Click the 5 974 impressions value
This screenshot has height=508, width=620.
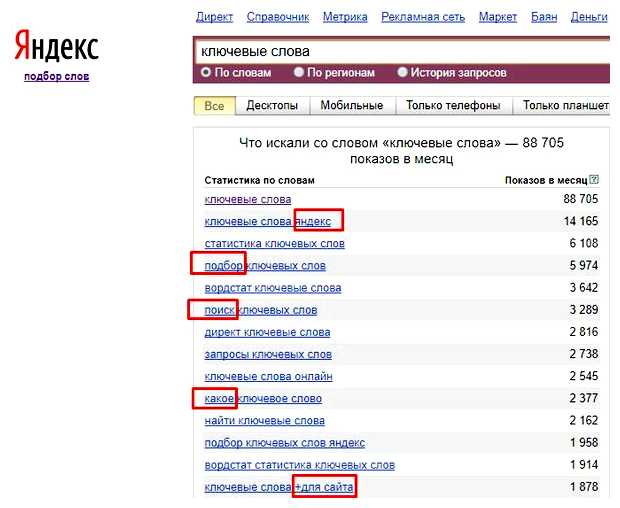click(x=584, y=265)
